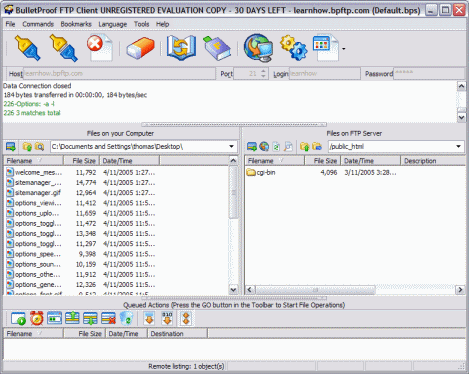This screenshot has width=469, height=374.
Task: Click the Port spinner up arrow
Action: 263,71
